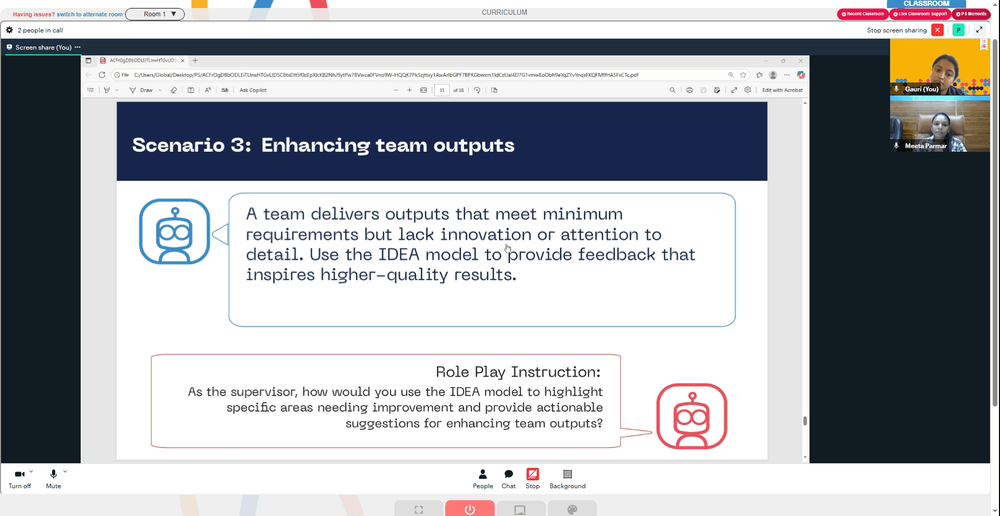
Task: Toggle the PDF table of contents
Action: (x=90, y=90)
